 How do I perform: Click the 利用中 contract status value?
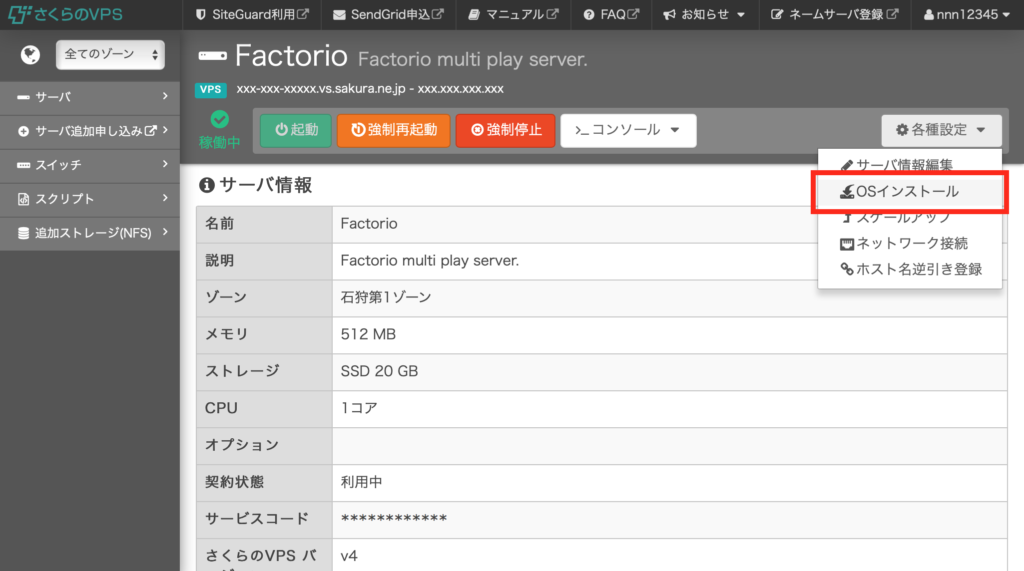(361, 482)
